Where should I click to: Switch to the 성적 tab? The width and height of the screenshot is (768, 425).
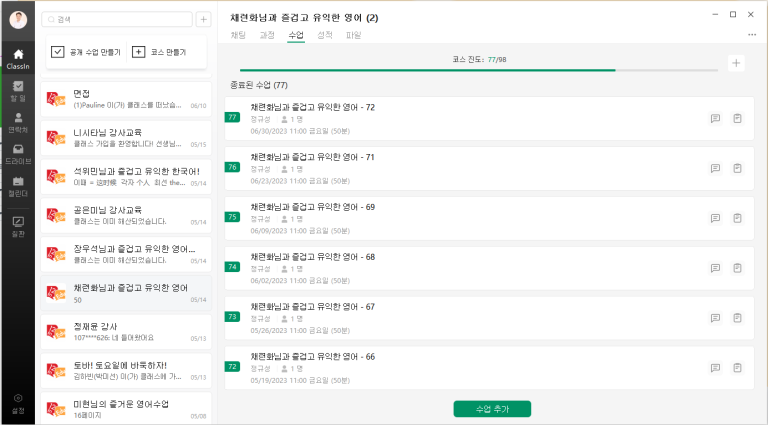click(324, 35)
